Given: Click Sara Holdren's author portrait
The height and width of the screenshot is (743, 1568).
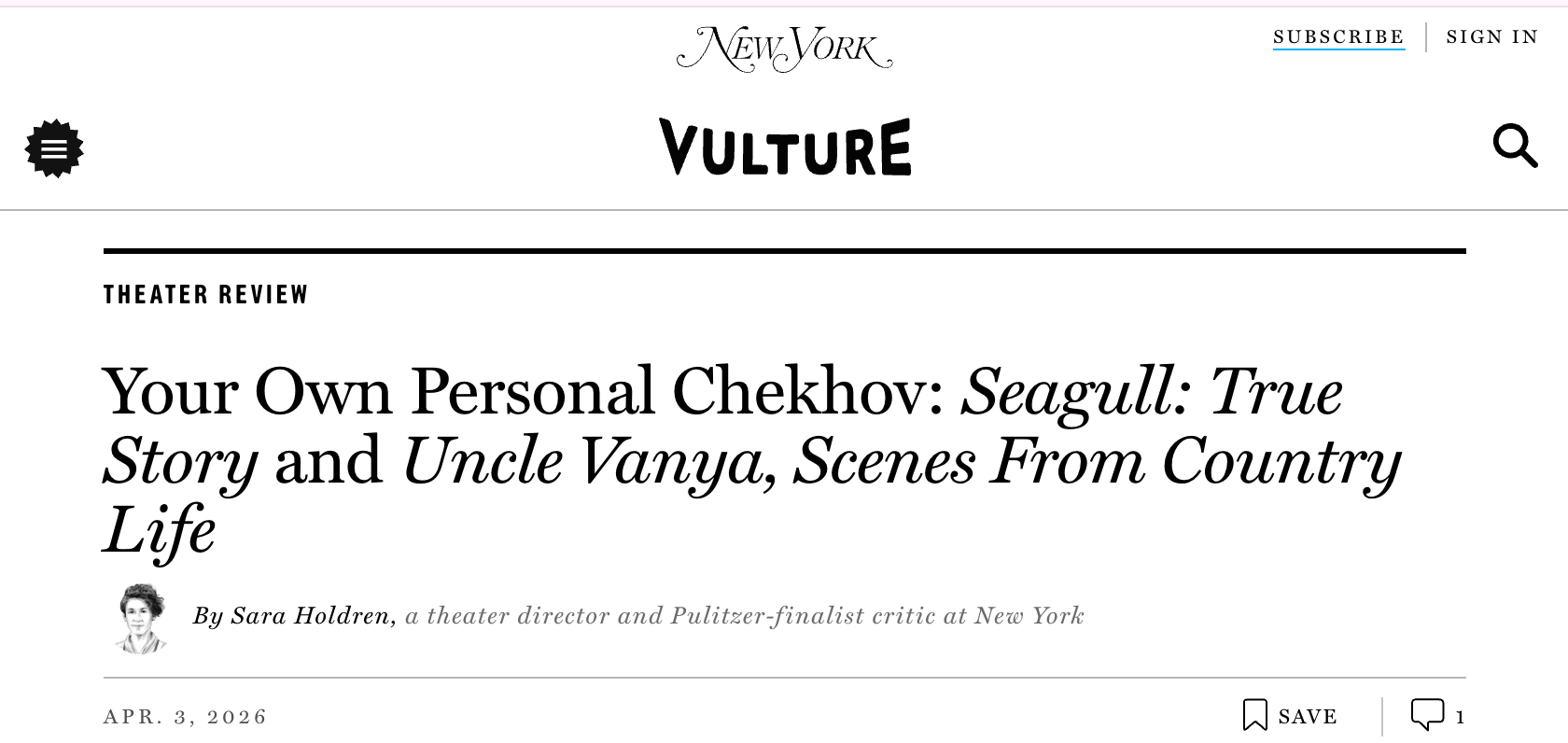Looking at the screenshot, I should click(x=141, y=618).
